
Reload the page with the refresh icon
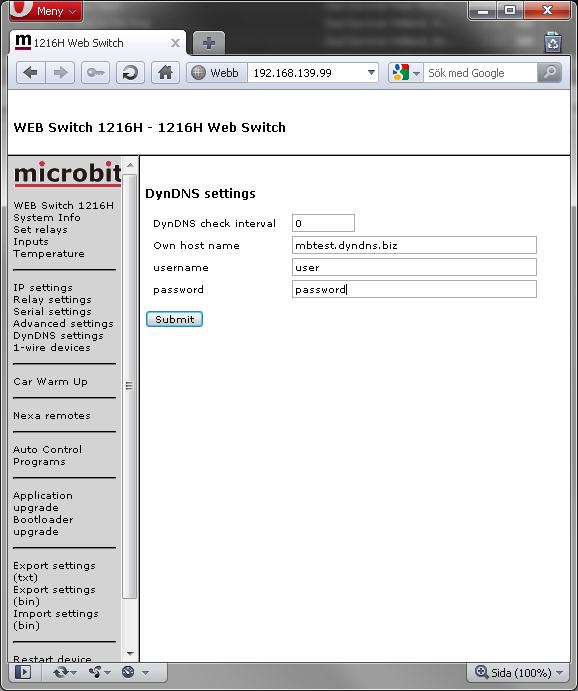pyautogui.click(x=130, y=73)
